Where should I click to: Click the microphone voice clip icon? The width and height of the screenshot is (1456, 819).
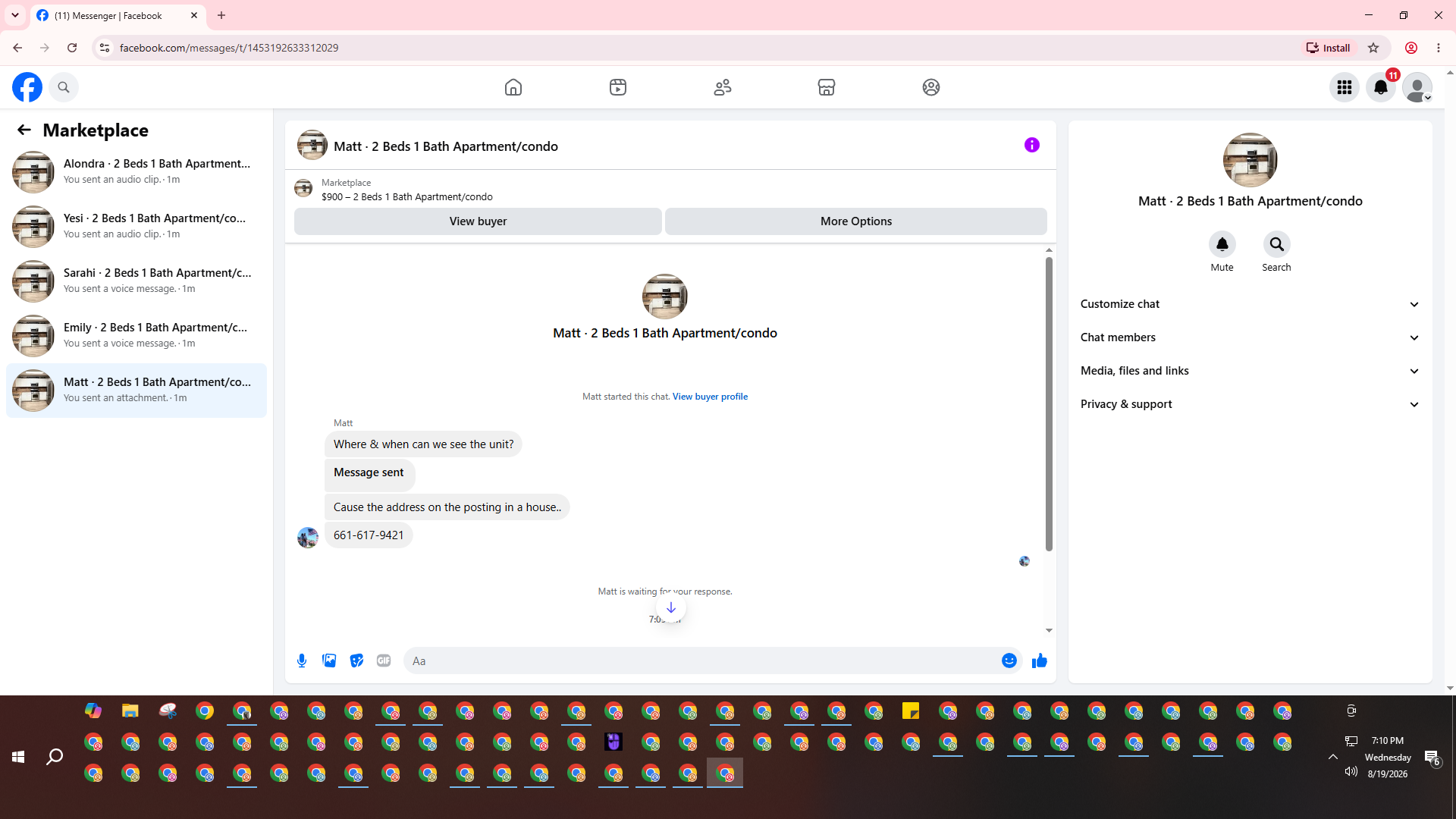pyautogui.click(x=302, y=661)
